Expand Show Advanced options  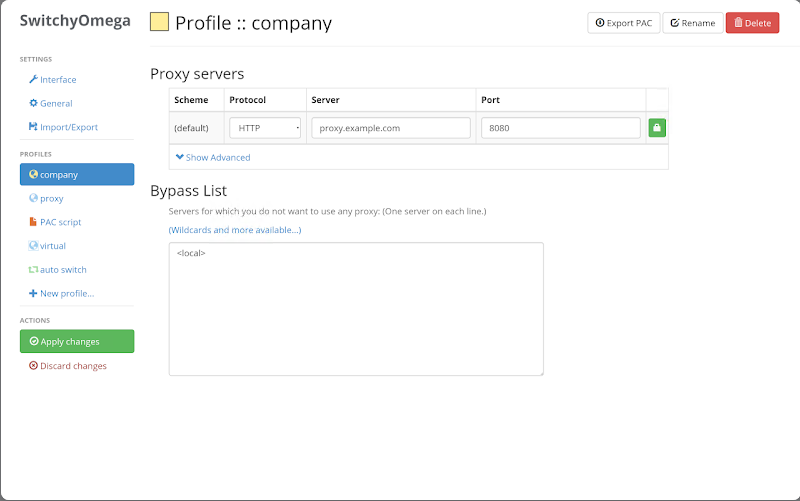point(213,157)
